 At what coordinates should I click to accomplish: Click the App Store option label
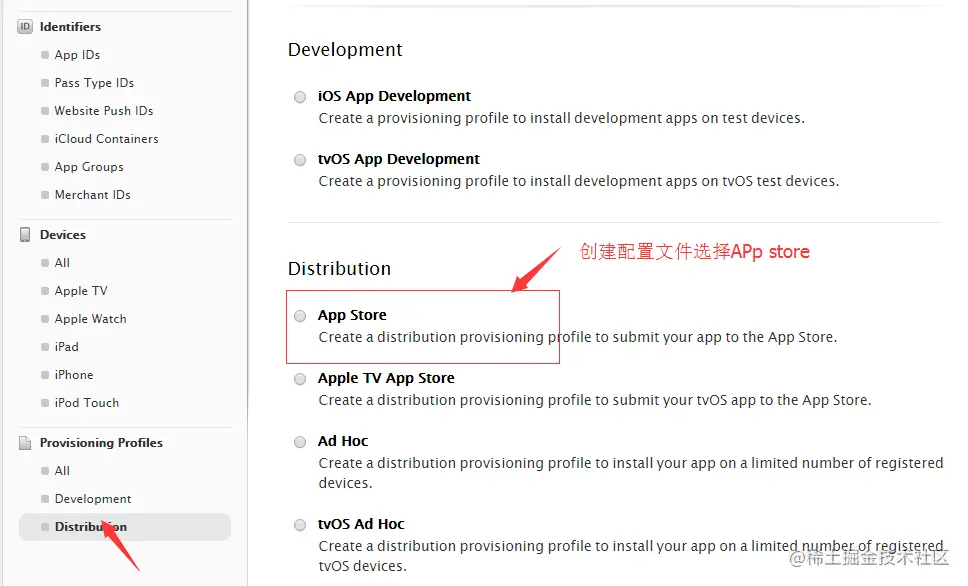(353, 316)
